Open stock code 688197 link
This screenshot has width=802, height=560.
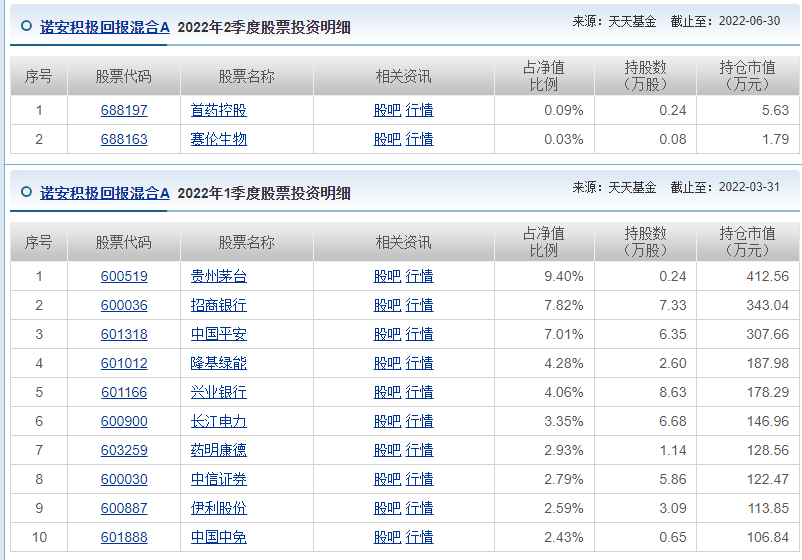124,111
